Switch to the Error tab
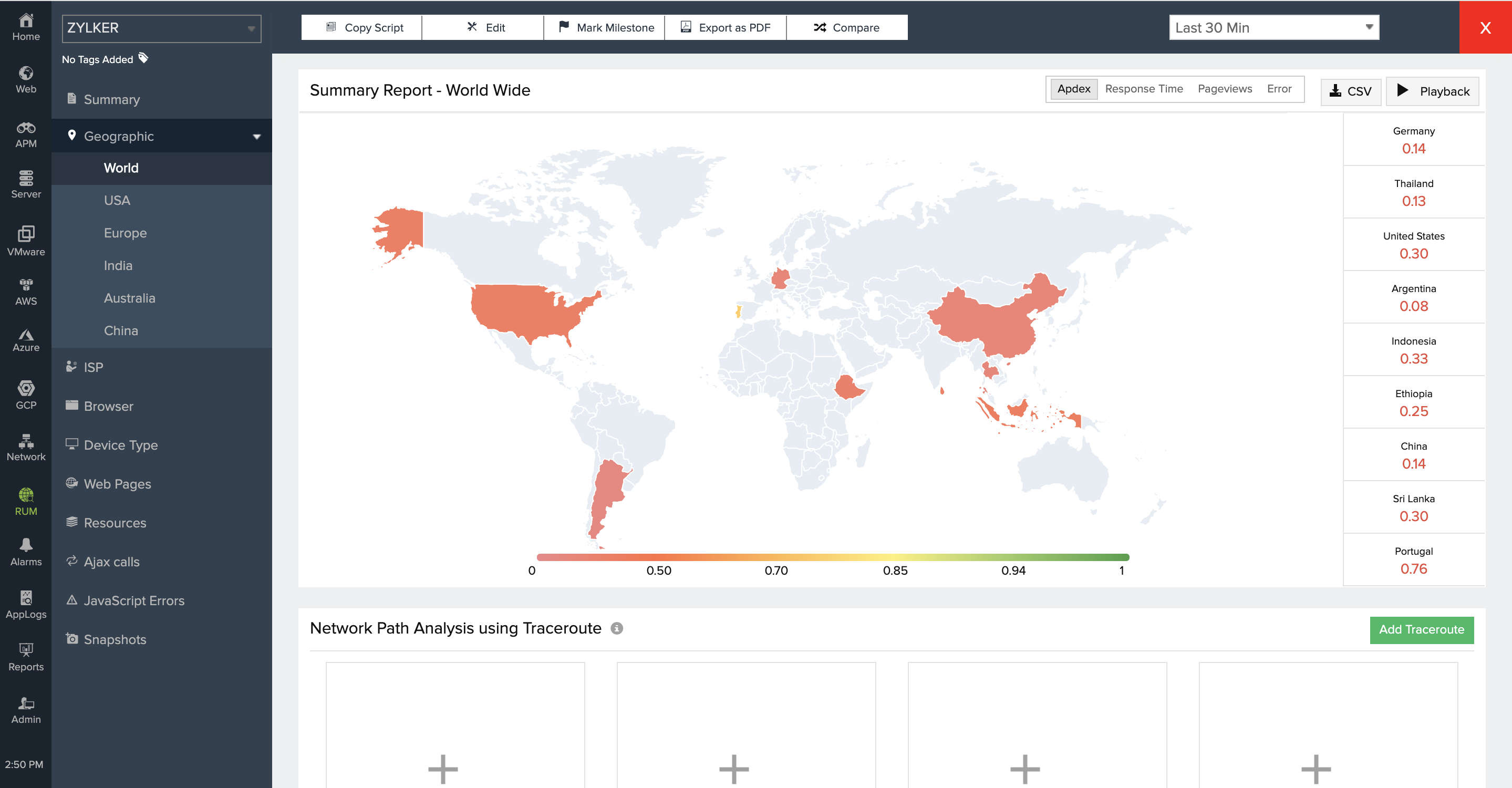Image resolution: width=1512 pixels, height=788 pixels. pyautogui.click(x=1279, y=89)
